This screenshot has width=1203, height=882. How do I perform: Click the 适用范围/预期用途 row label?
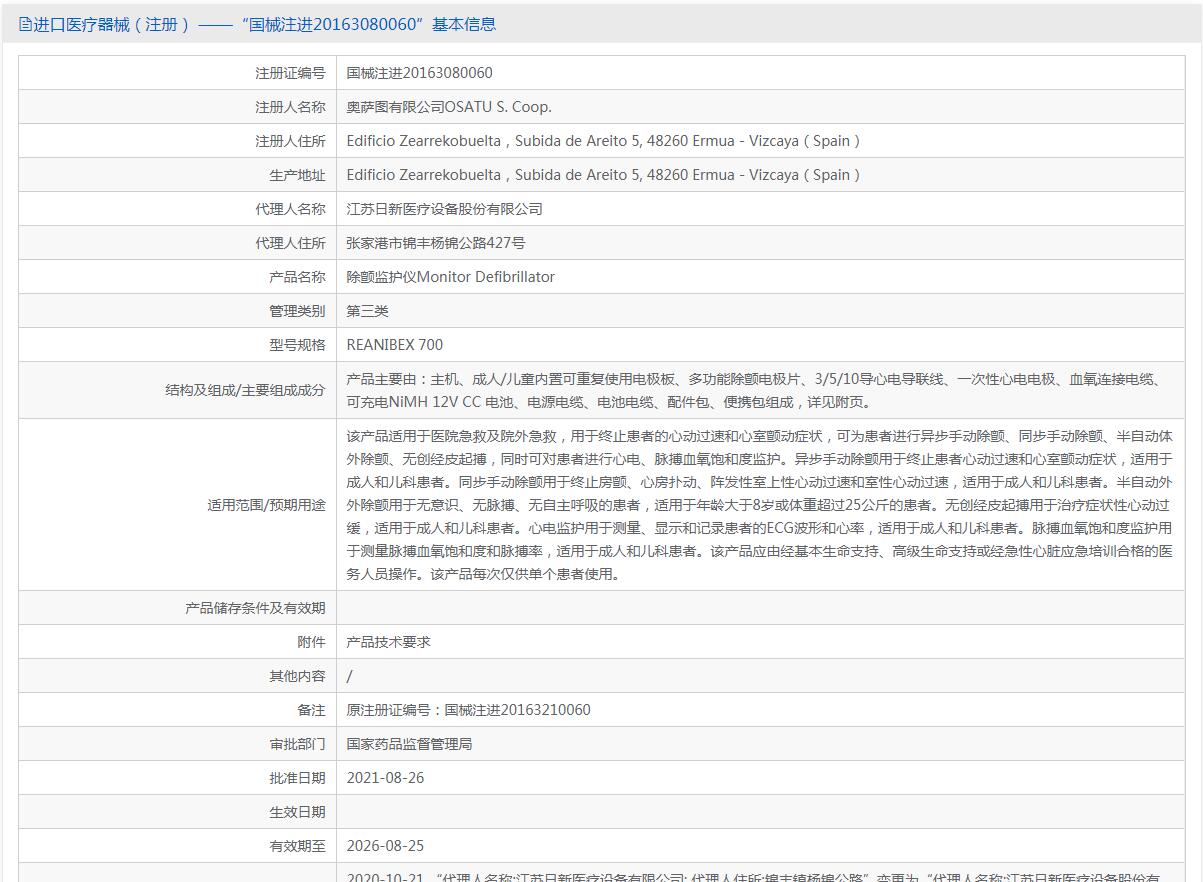(x=266, y=505)
